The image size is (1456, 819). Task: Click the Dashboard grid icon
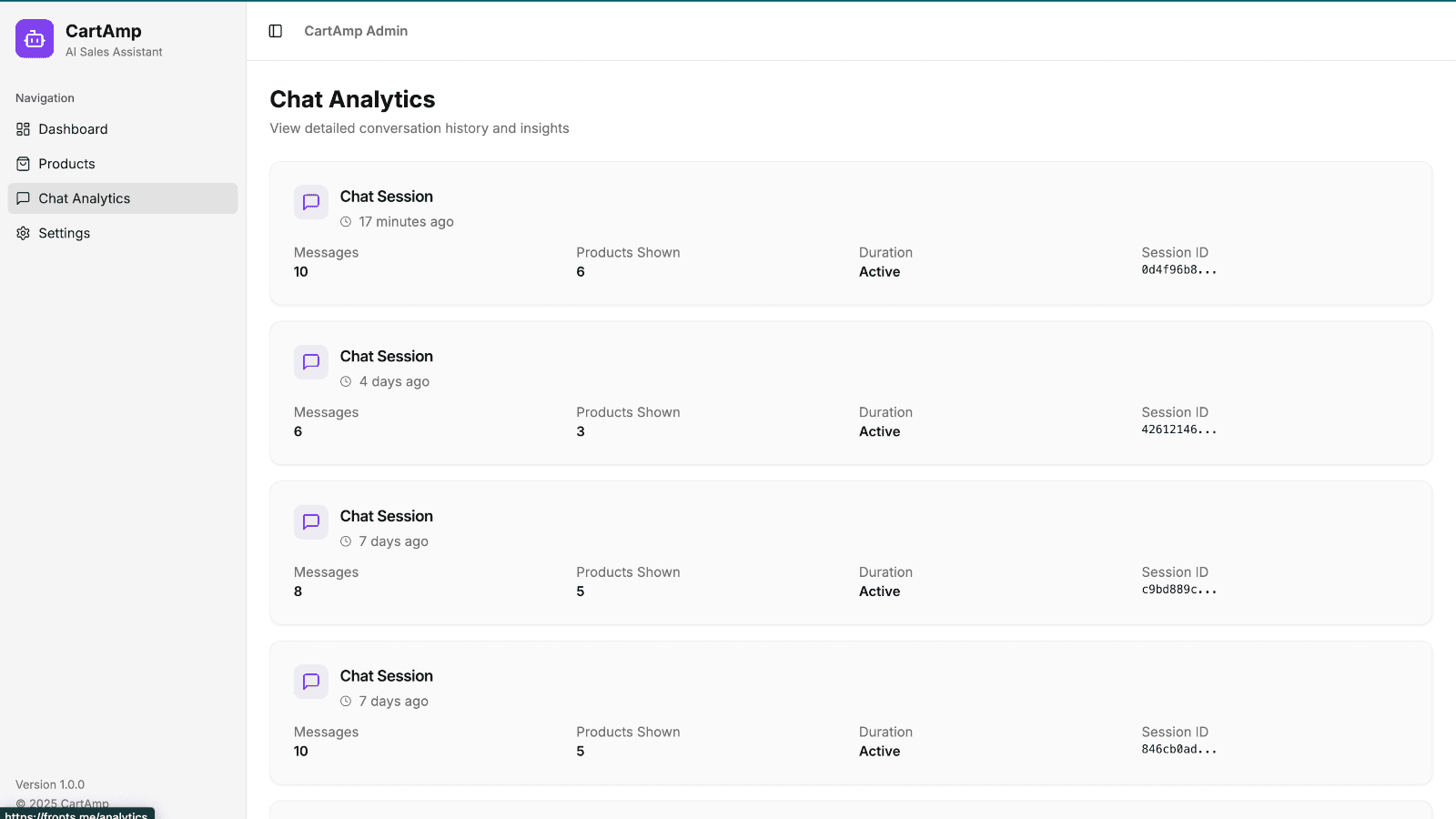pyautogui.click(x=24, y=129)
